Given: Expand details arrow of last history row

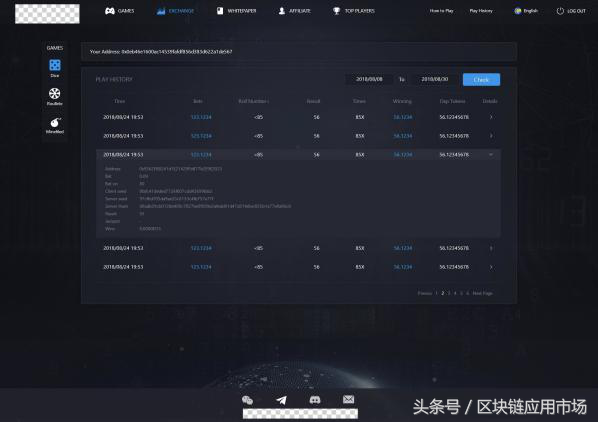Looking at the screenshot, I should tap(491, 267).
